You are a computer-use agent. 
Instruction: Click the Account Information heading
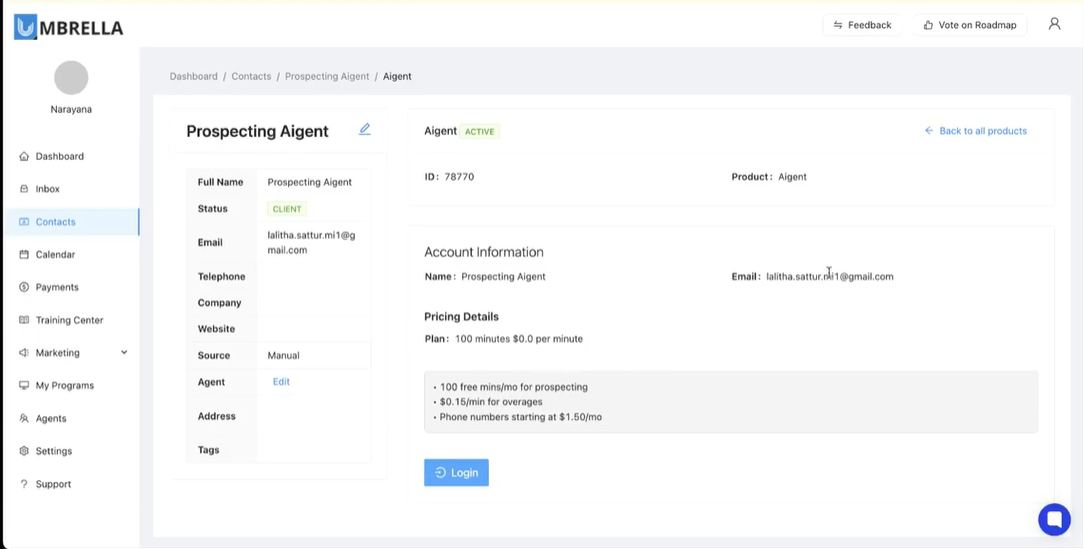click(x=484, y=252)
